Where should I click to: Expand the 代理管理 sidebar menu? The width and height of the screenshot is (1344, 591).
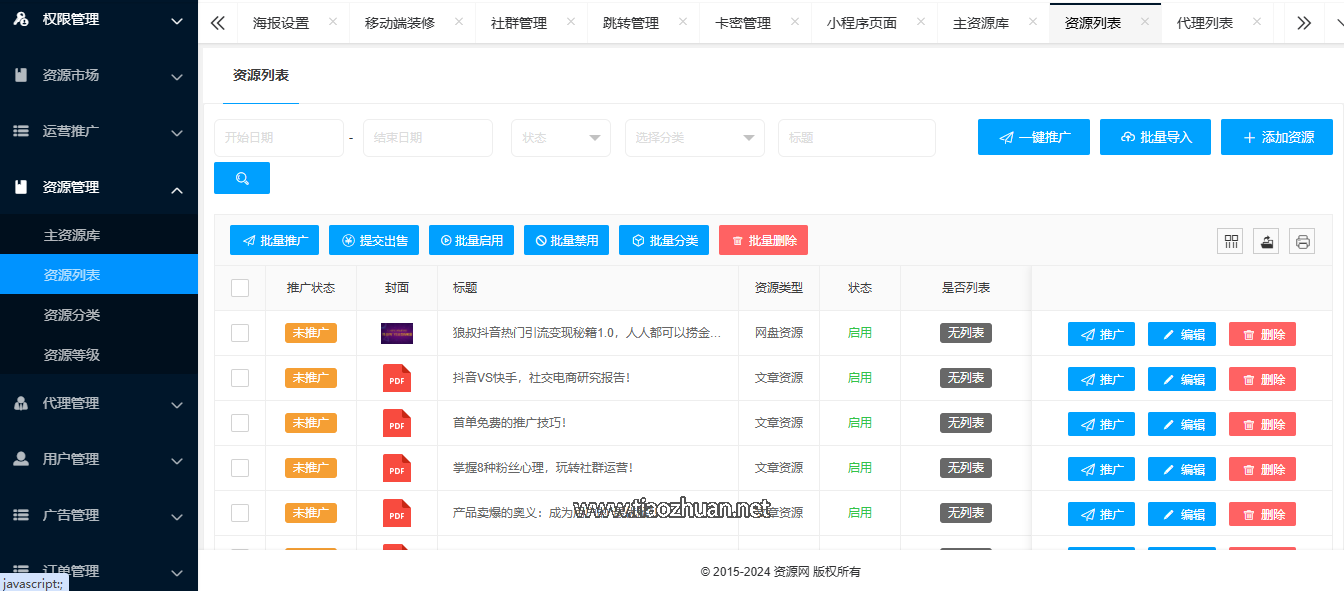[x=99, y=403]
